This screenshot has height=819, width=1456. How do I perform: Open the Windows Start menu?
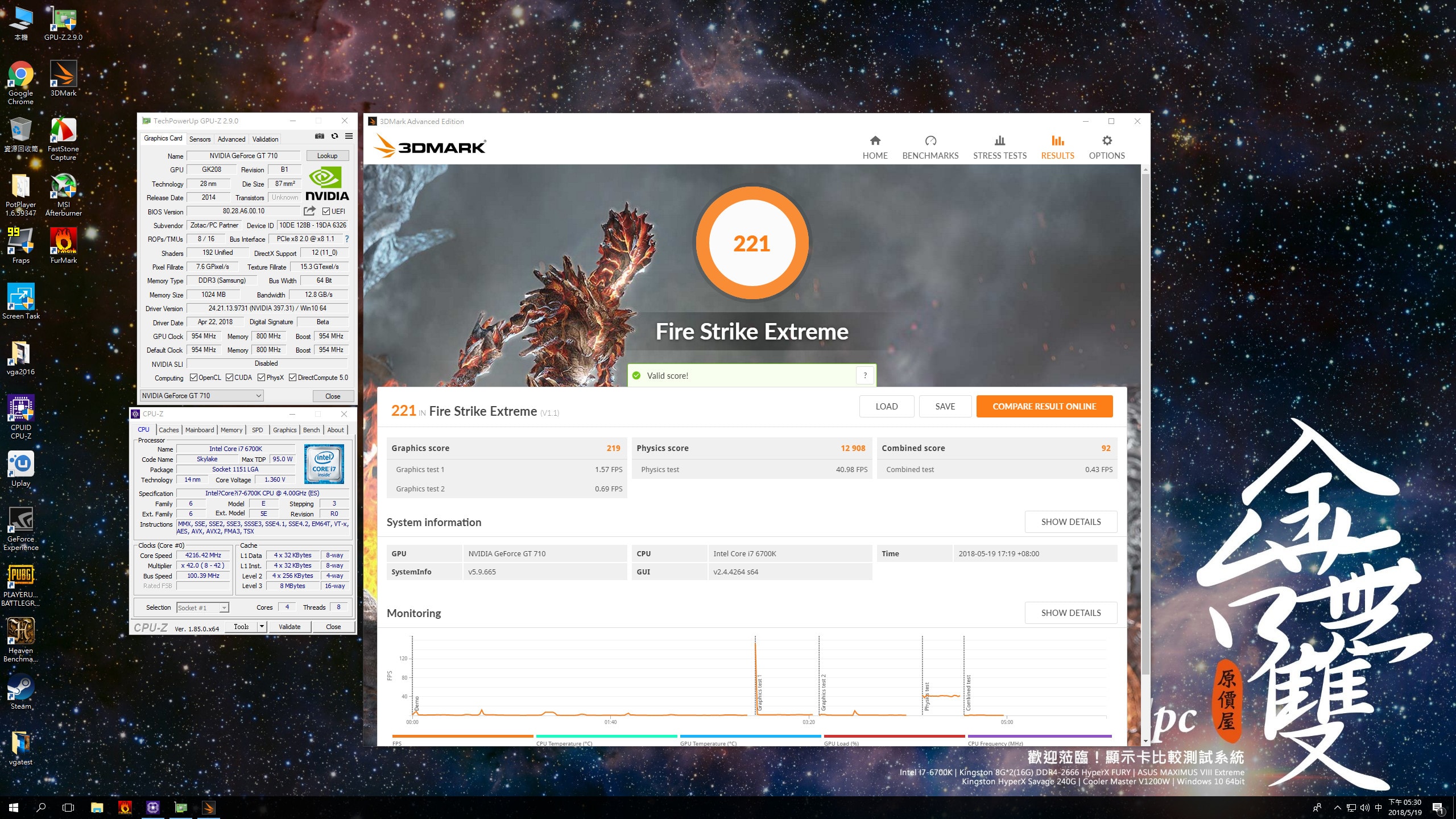click(x=14, y=808)
